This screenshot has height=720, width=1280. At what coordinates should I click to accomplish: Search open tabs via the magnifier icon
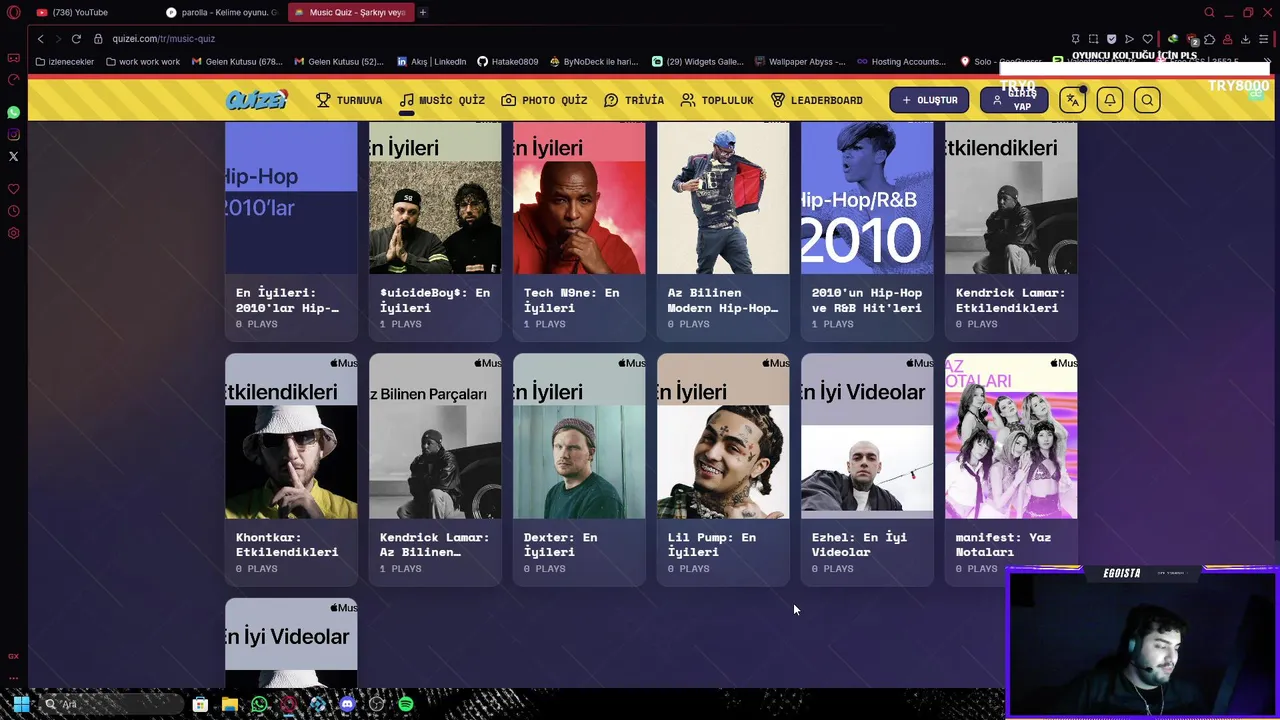point(1209,12)
